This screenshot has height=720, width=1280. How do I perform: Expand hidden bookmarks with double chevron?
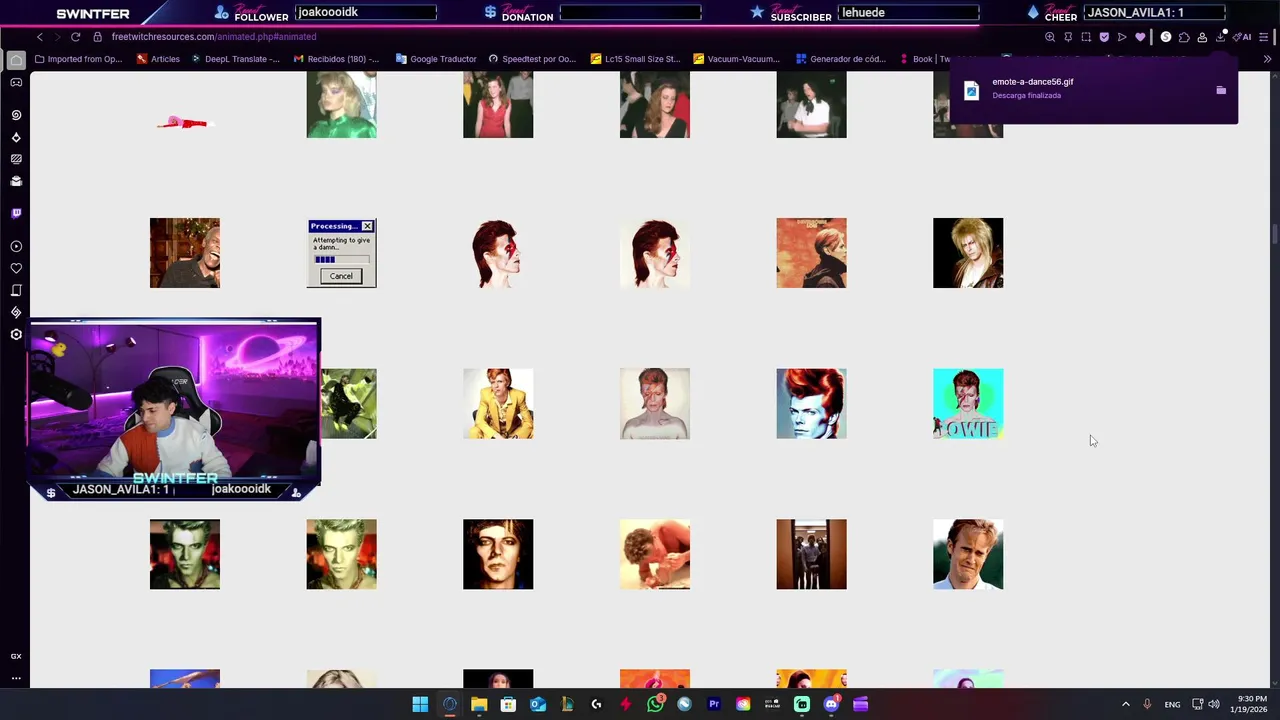(x=1267, y=59)
